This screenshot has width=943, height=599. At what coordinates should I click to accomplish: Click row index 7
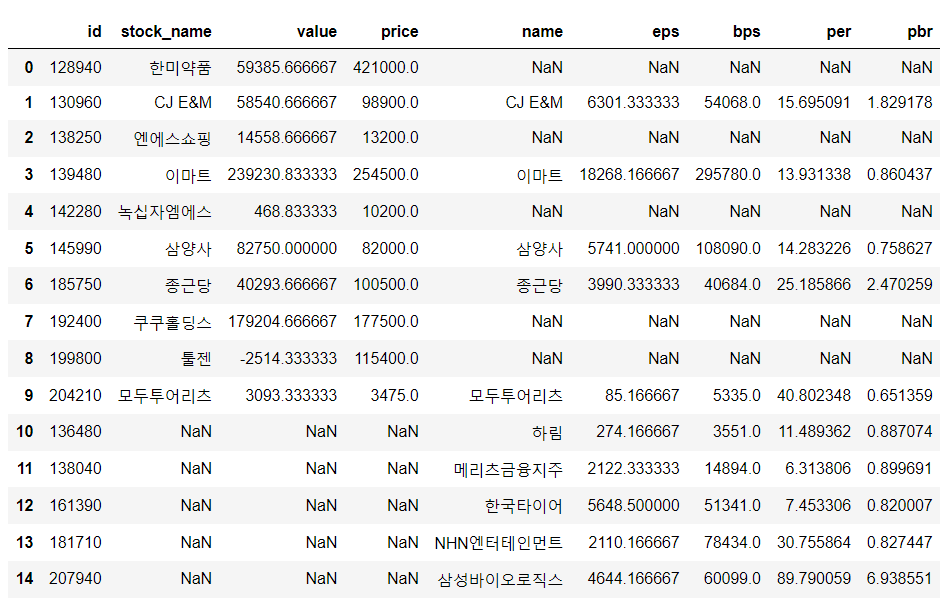click(x=29, y=322)
